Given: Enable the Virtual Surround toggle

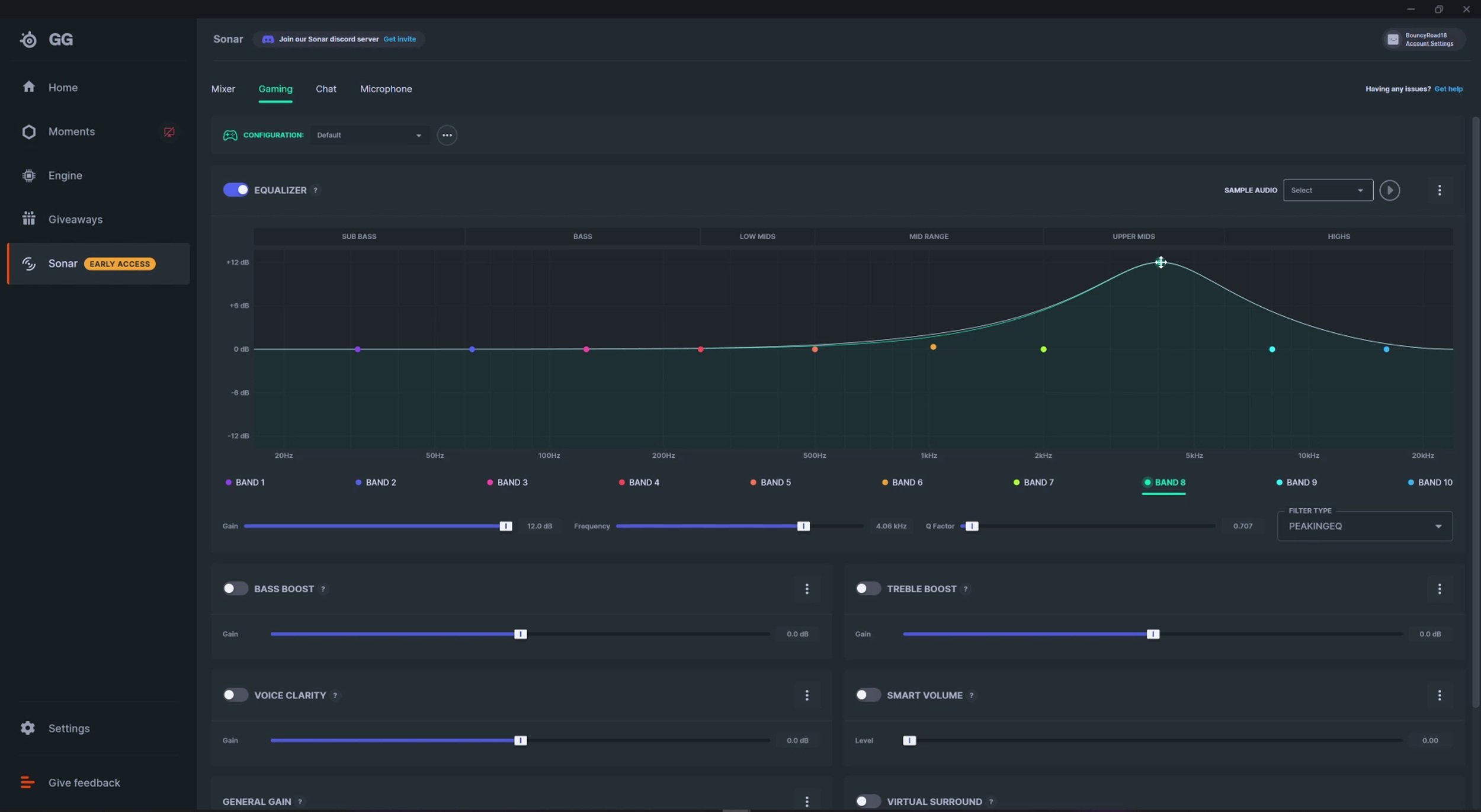Looking at the screenshot, I should point(868,801).
